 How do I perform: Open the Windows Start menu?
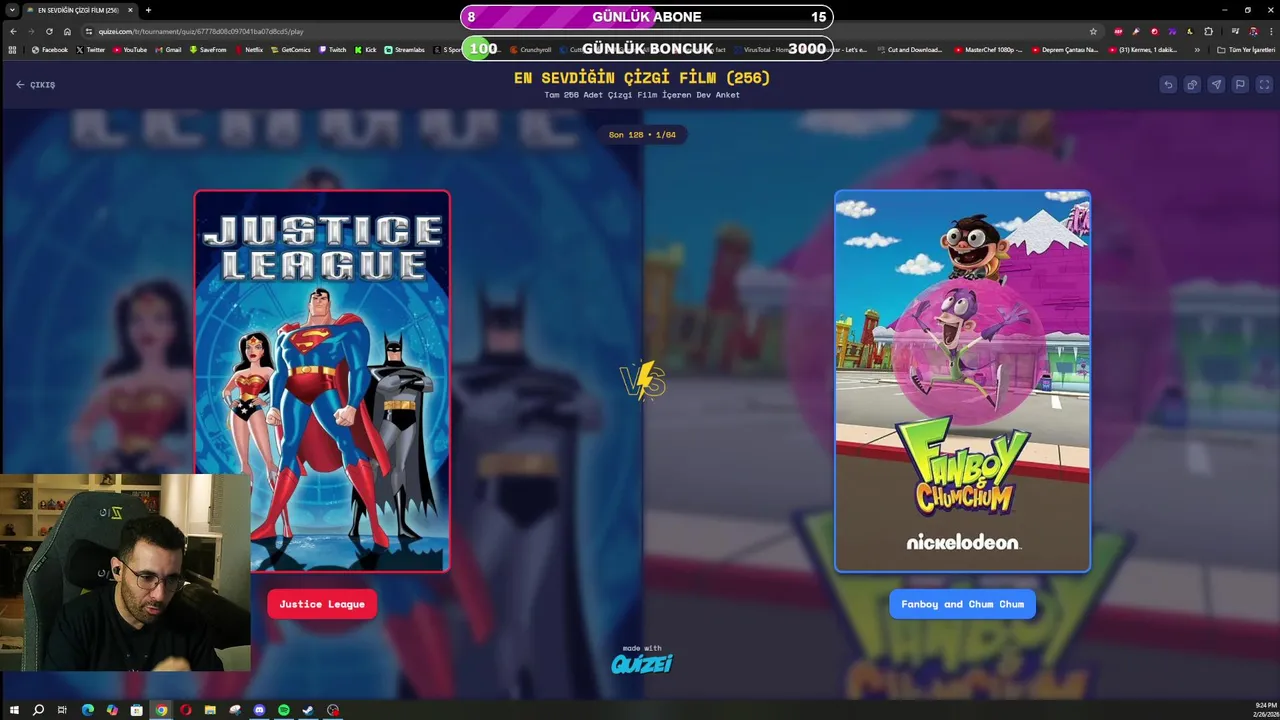(14, 710)
